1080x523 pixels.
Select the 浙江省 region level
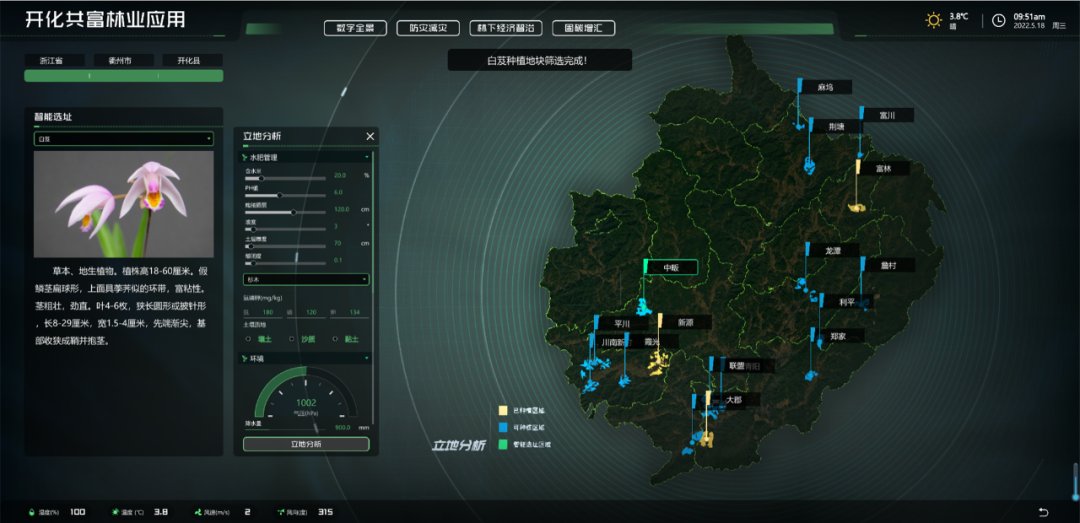click(x=54, y=61)
